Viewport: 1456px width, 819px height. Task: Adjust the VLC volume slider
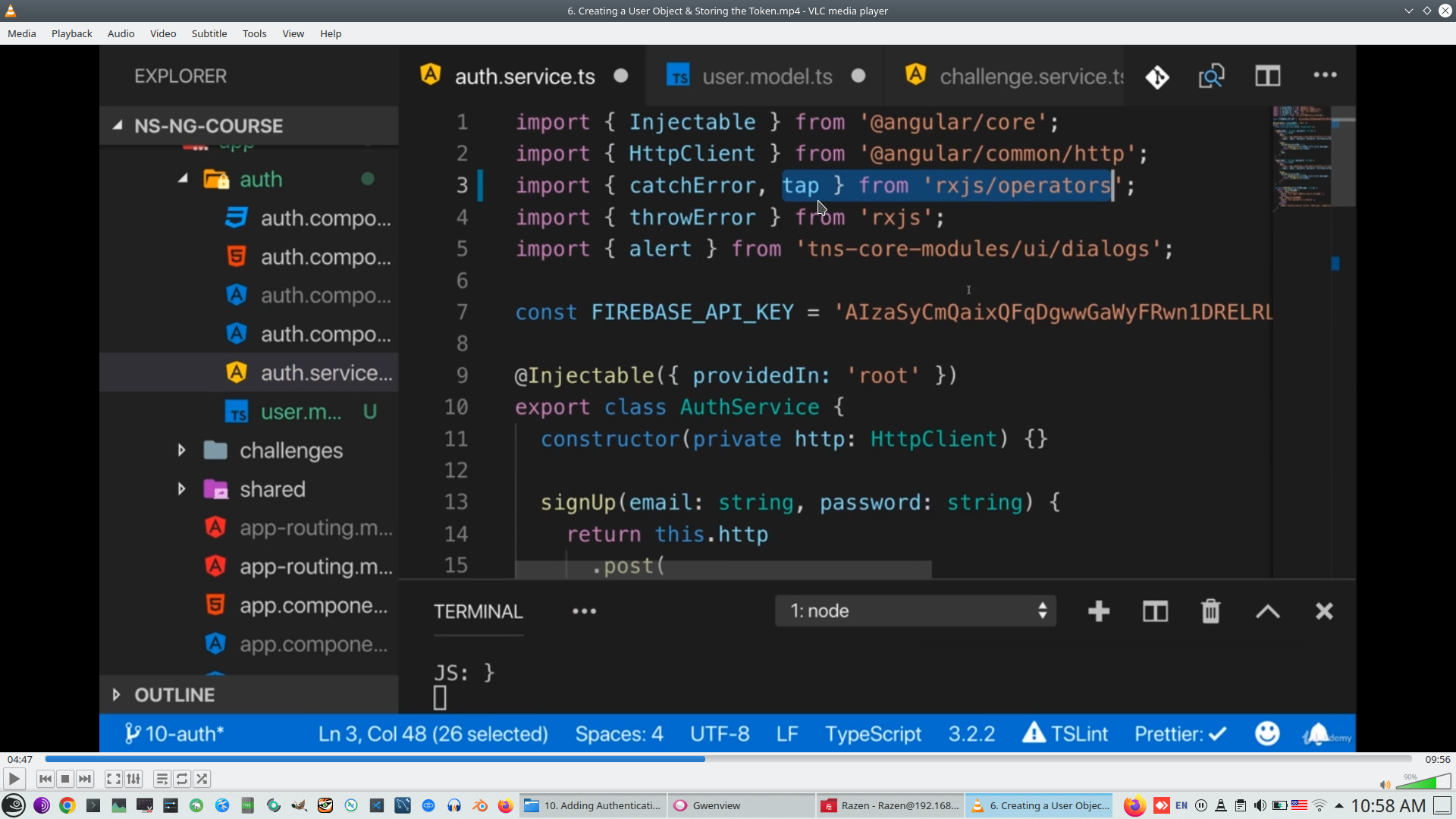pyautogui.click(x=1423, y=782)
